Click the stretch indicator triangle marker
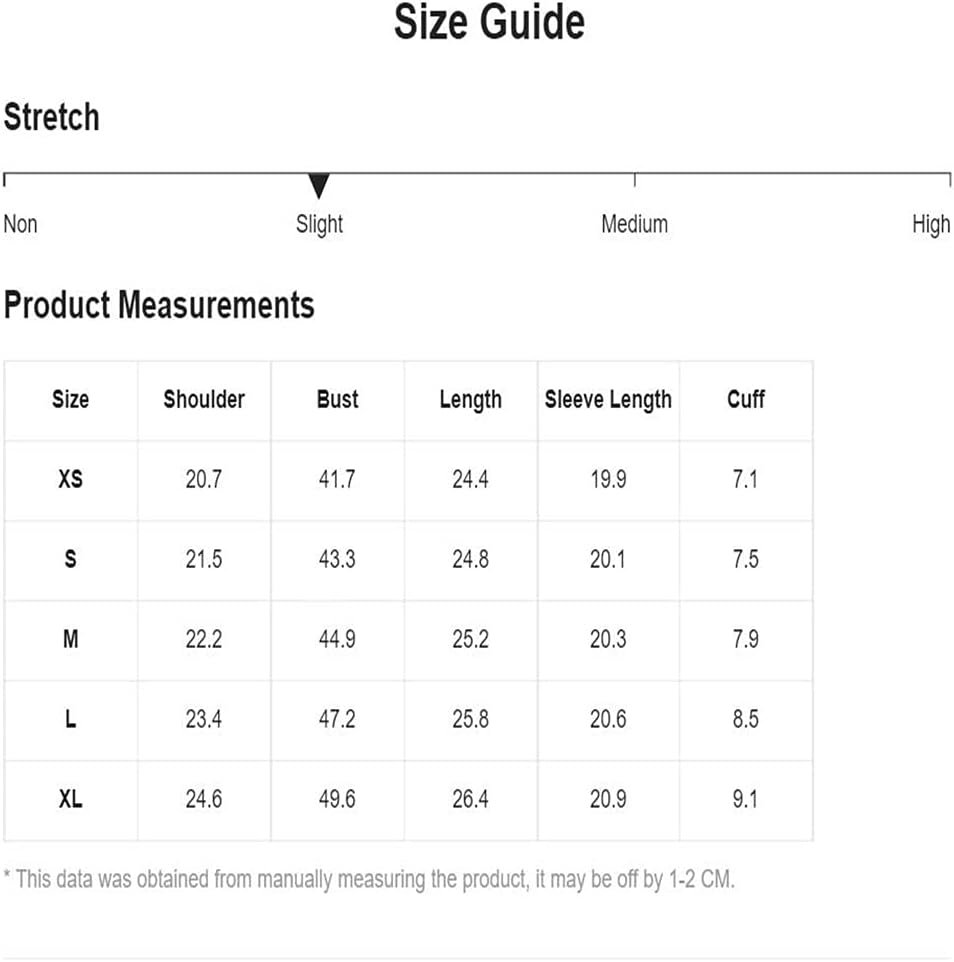 pyautogui.click(x=319, y=186)
